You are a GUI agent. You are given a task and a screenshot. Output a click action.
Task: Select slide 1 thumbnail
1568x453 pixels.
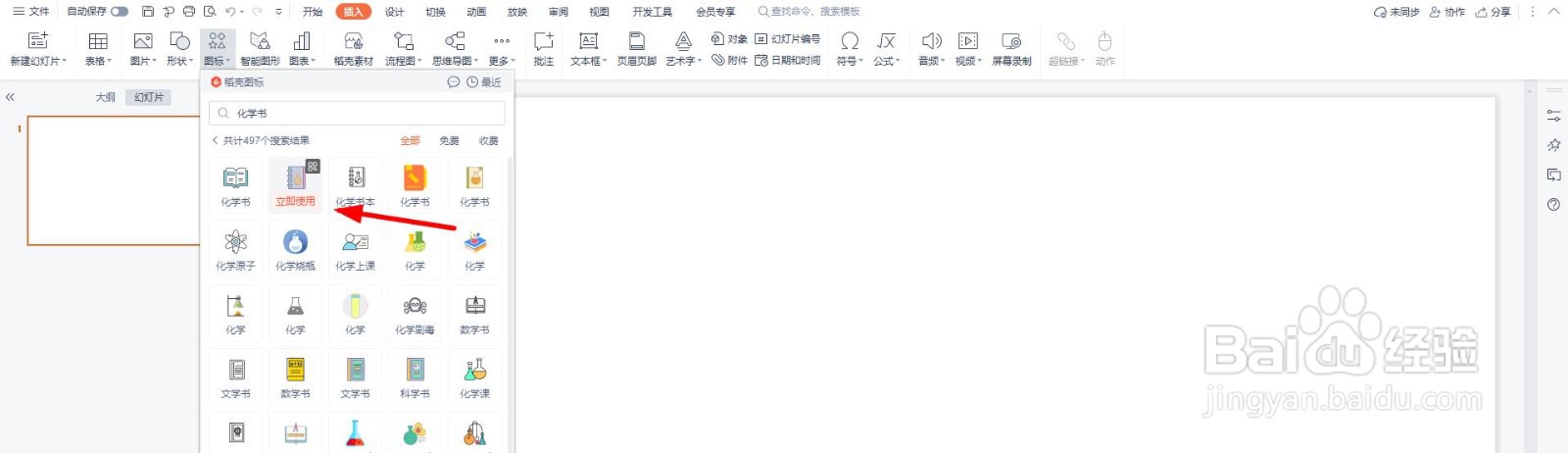pyautogui.click(x=114, y=180)
